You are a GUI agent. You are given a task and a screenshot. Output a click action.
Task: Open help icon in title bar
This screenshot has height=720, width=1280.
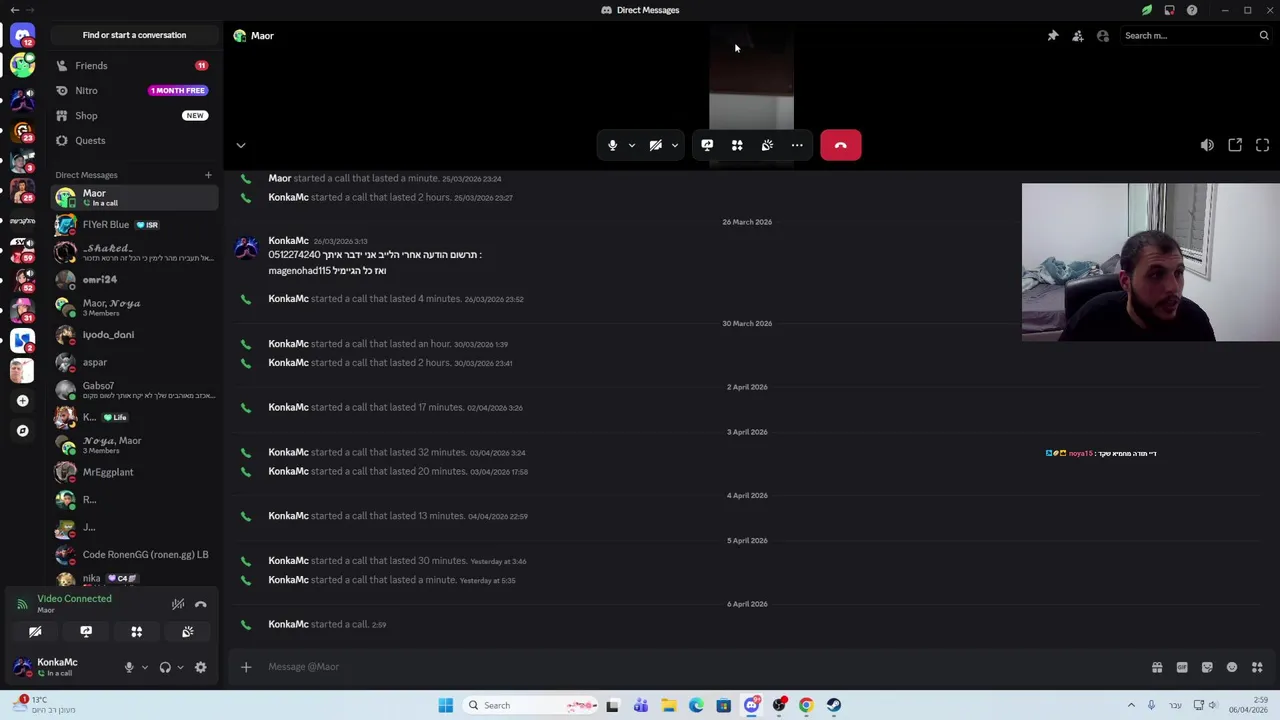1192,10
